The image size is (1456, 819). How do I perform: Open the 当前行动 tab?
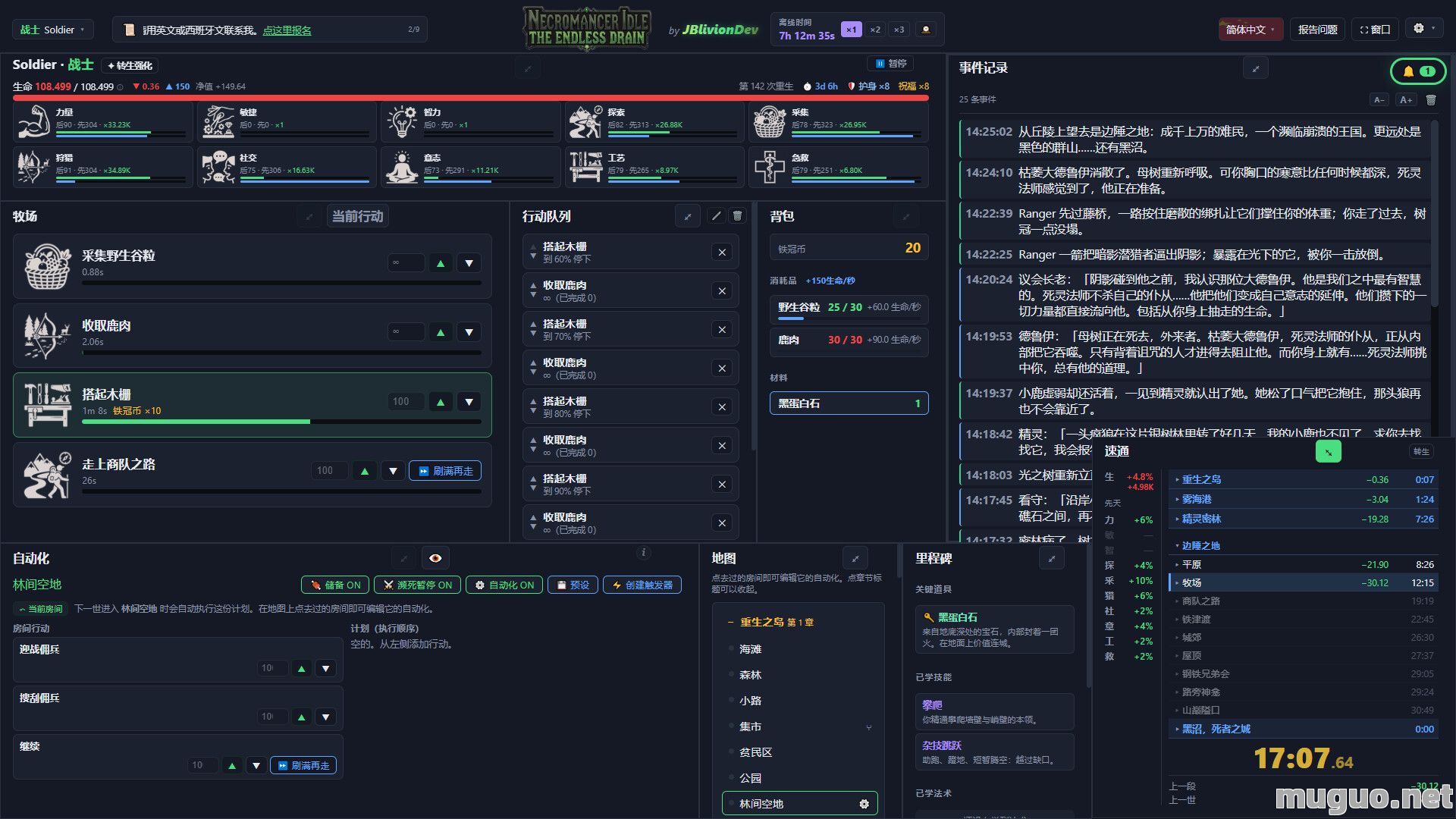point(358,216)
